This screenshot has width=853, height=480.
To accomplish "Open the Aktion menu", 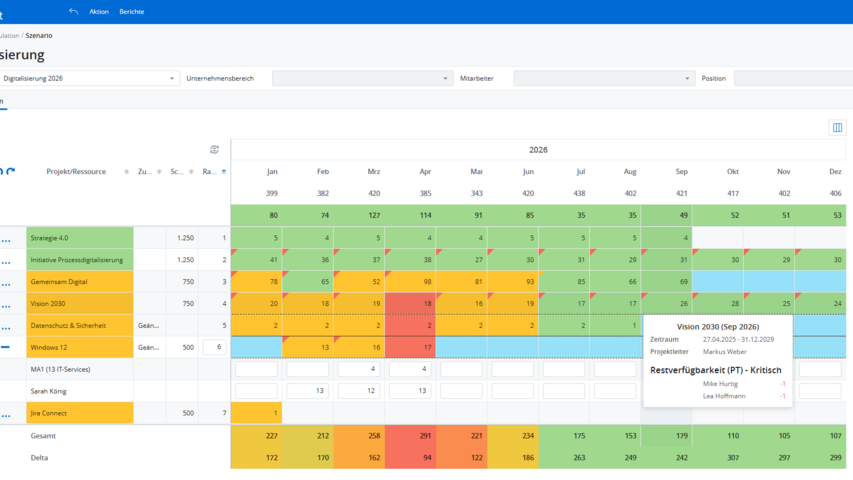I will click(x=99, y=12).
